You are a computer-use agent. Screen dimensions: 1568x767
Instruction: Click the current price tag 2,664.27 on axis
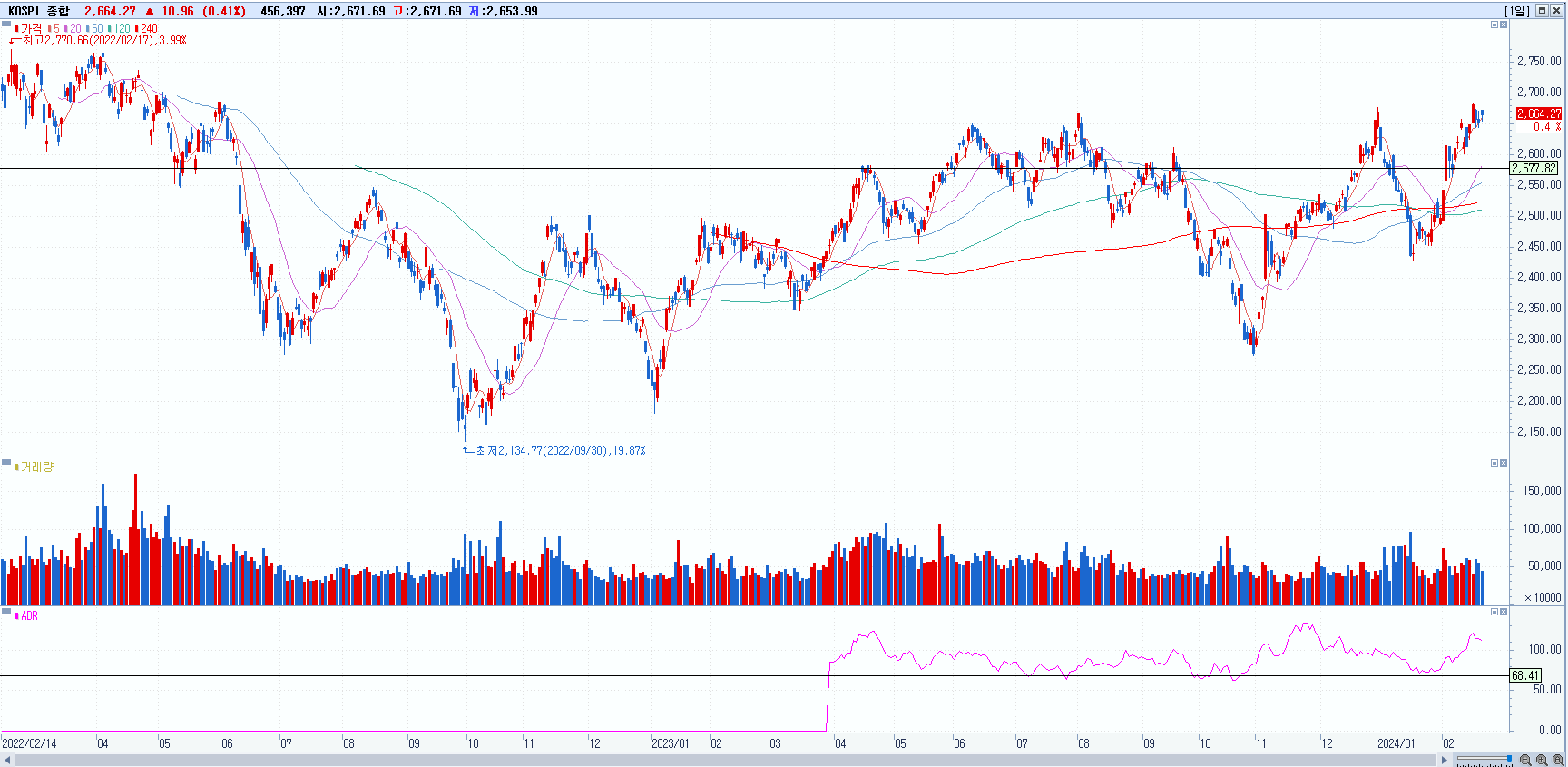pos(1539,113)
